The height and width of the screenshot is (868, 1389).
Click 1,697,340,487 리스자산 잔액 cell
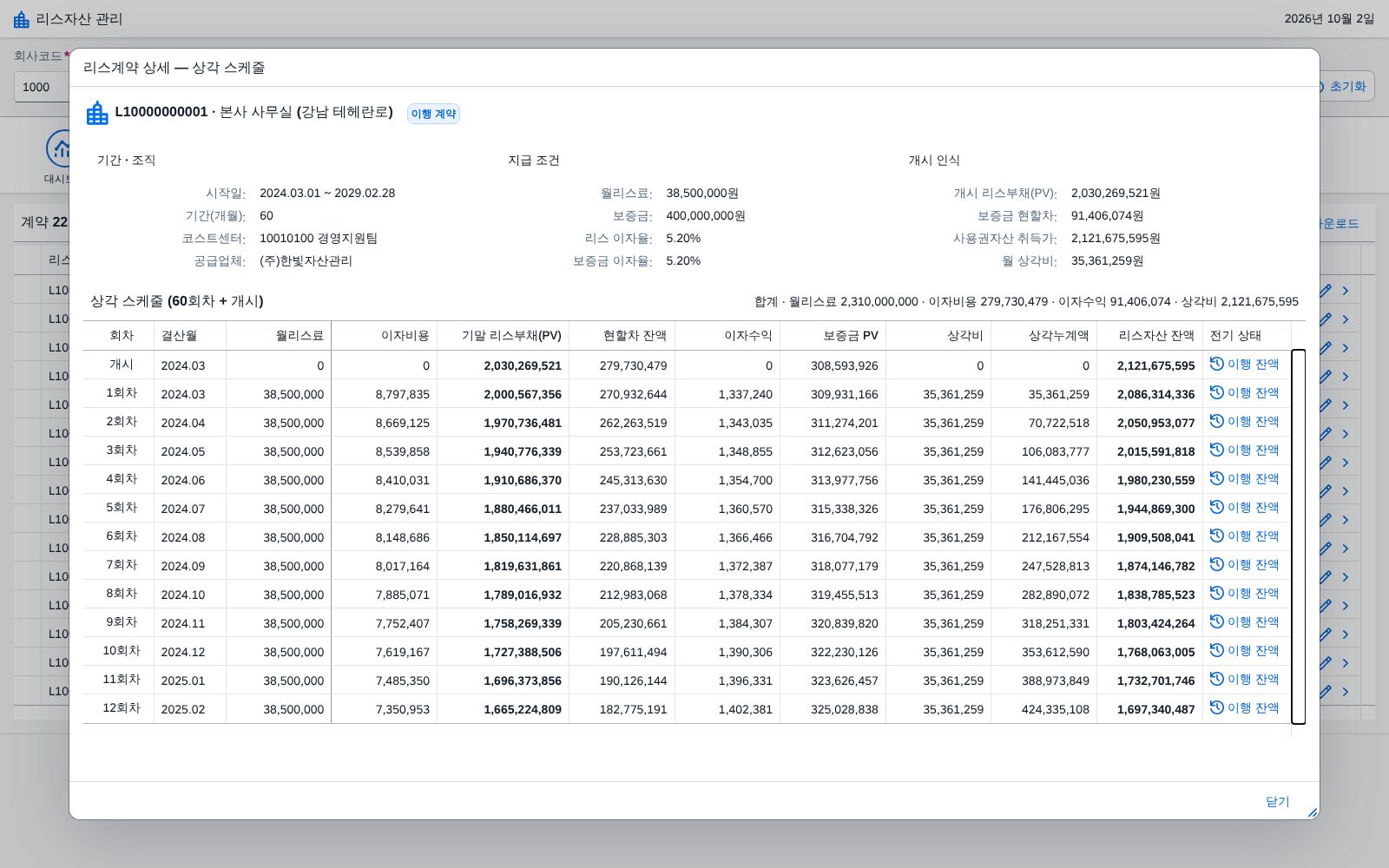[x=1155, y=709]
